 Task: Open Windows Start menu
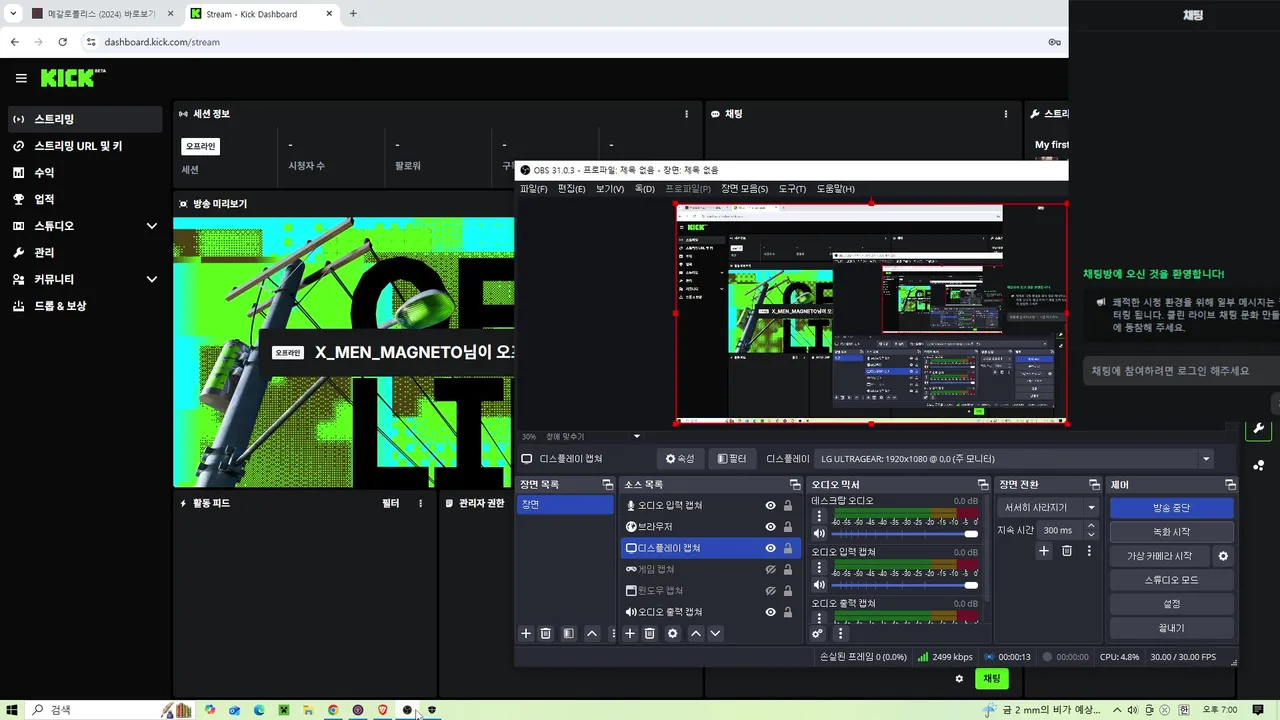click(x=12, y=710)
